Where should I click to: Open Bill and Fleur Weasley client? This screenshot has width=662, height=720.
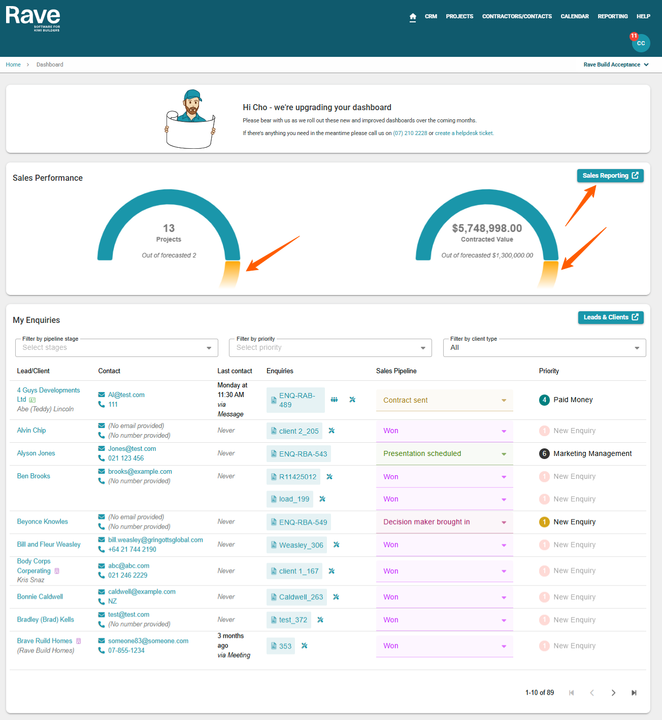click(x=49, y=544)
